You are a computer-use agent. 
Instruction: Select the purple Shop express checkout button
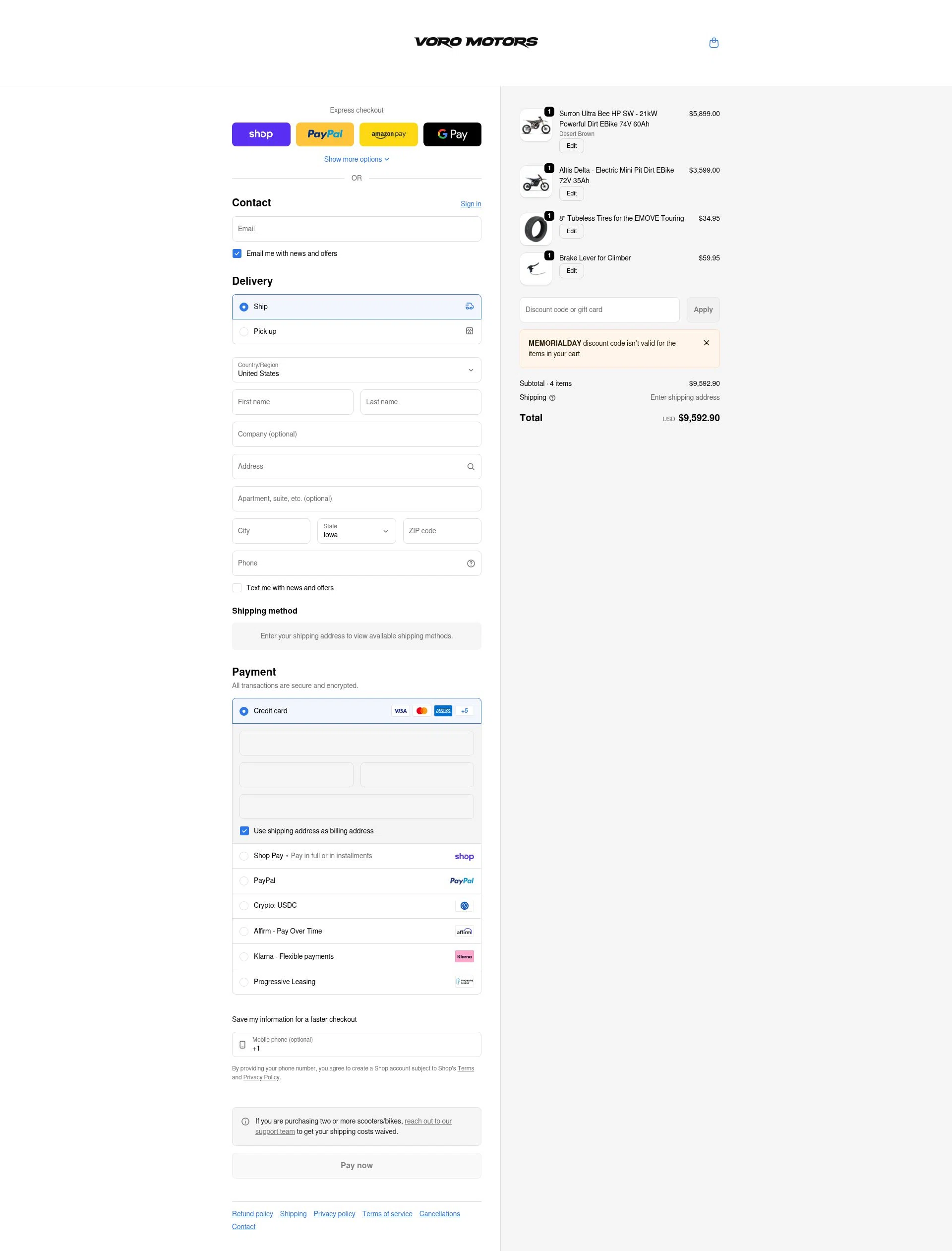click(x=261, y=134)
